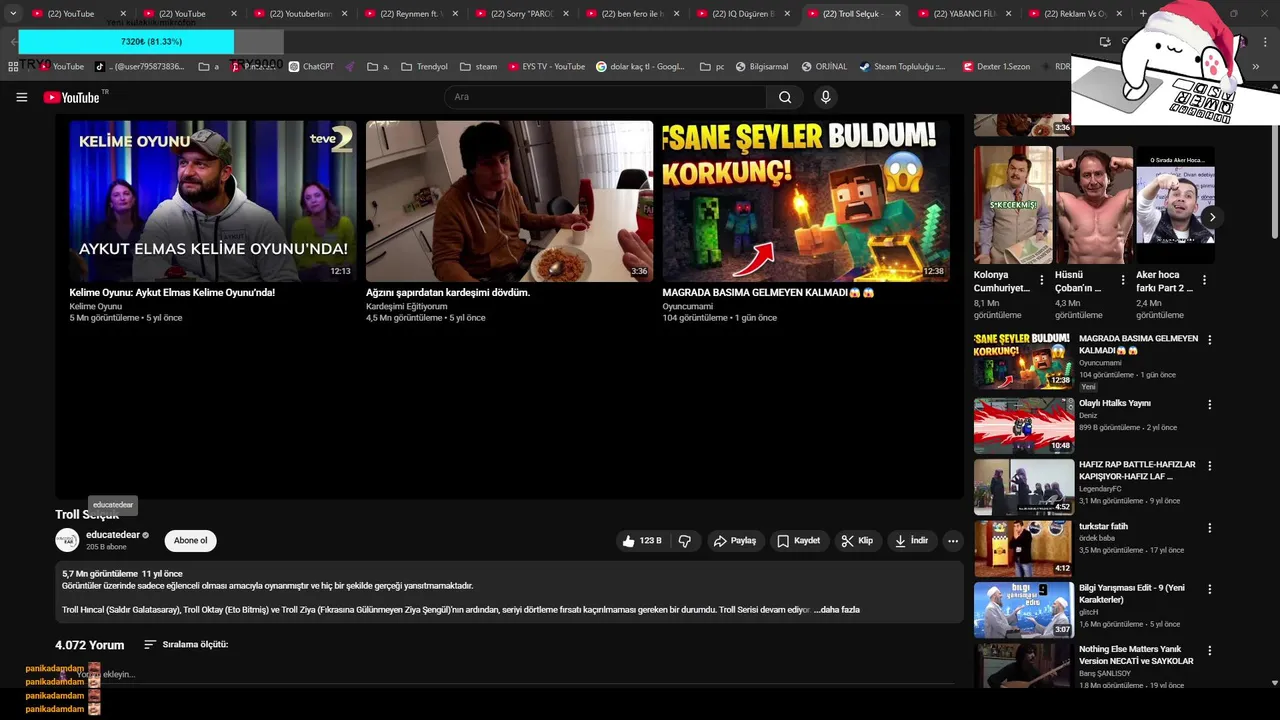Click into the Ara search field

pyautogui.click(x=605, y=97)
